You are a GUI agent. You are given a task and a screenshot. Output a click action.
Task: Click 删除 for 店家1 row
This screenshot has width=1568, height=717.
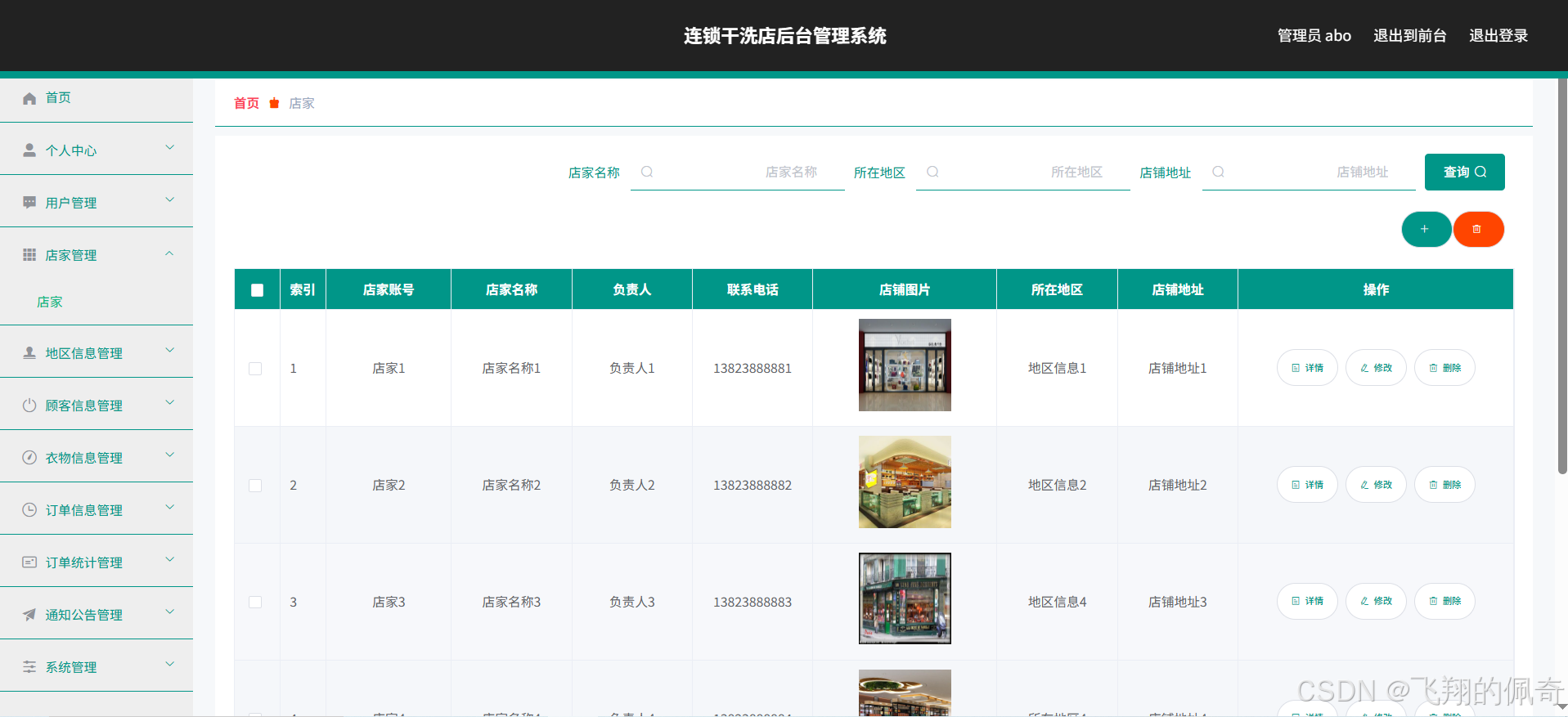(x=1444, y=368)
